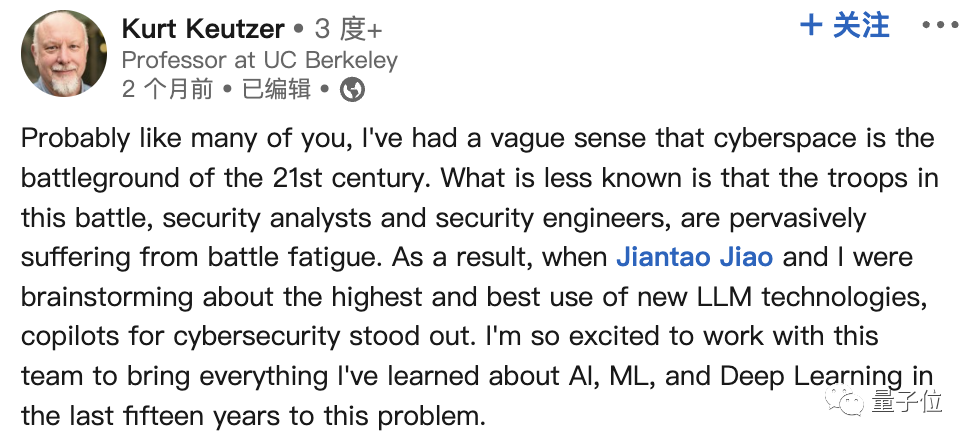Open the three-dot more options menu
Viewport: 974px width, 444px height.
[940, 25]
